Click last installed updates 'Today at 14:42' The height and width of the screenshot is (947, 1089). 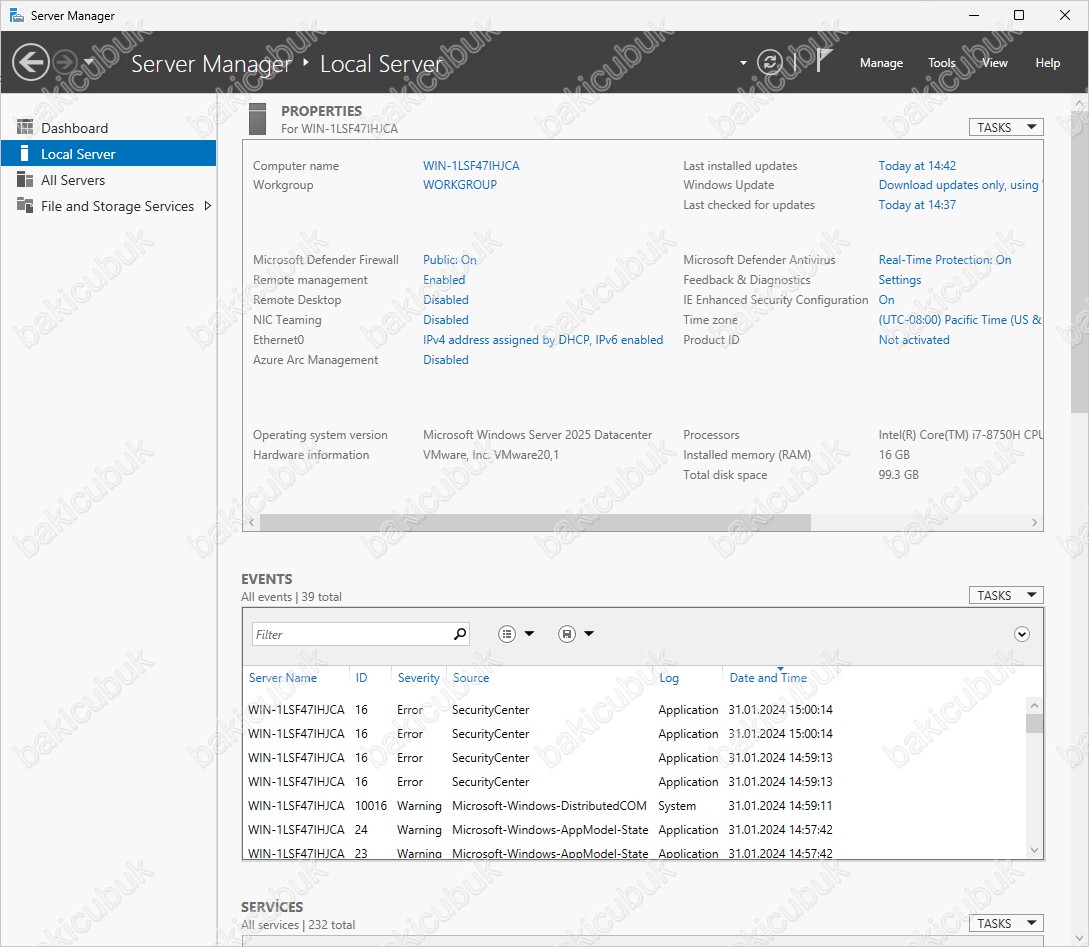click(917, 166)
